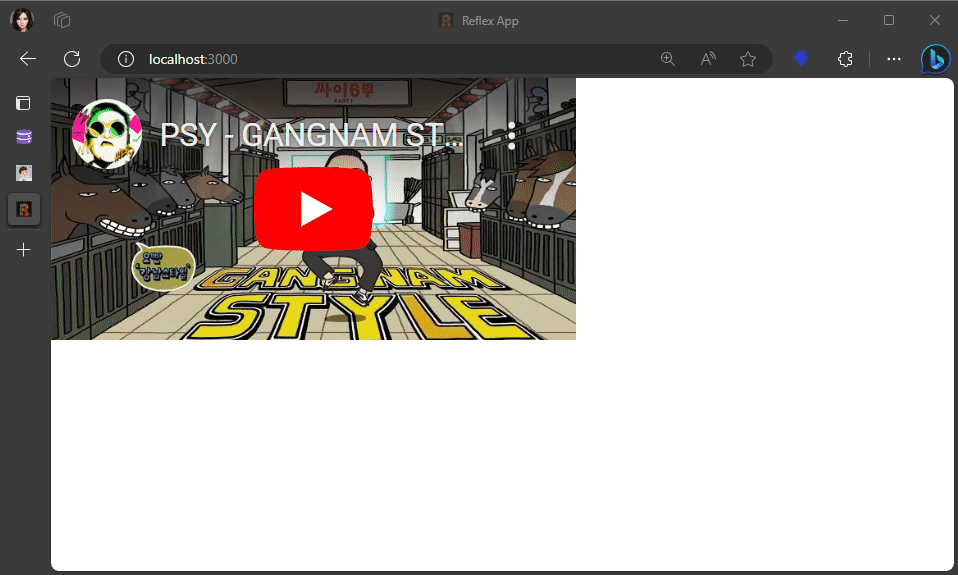
Task: Close the browser window
Action: click(x=935, y=20)
